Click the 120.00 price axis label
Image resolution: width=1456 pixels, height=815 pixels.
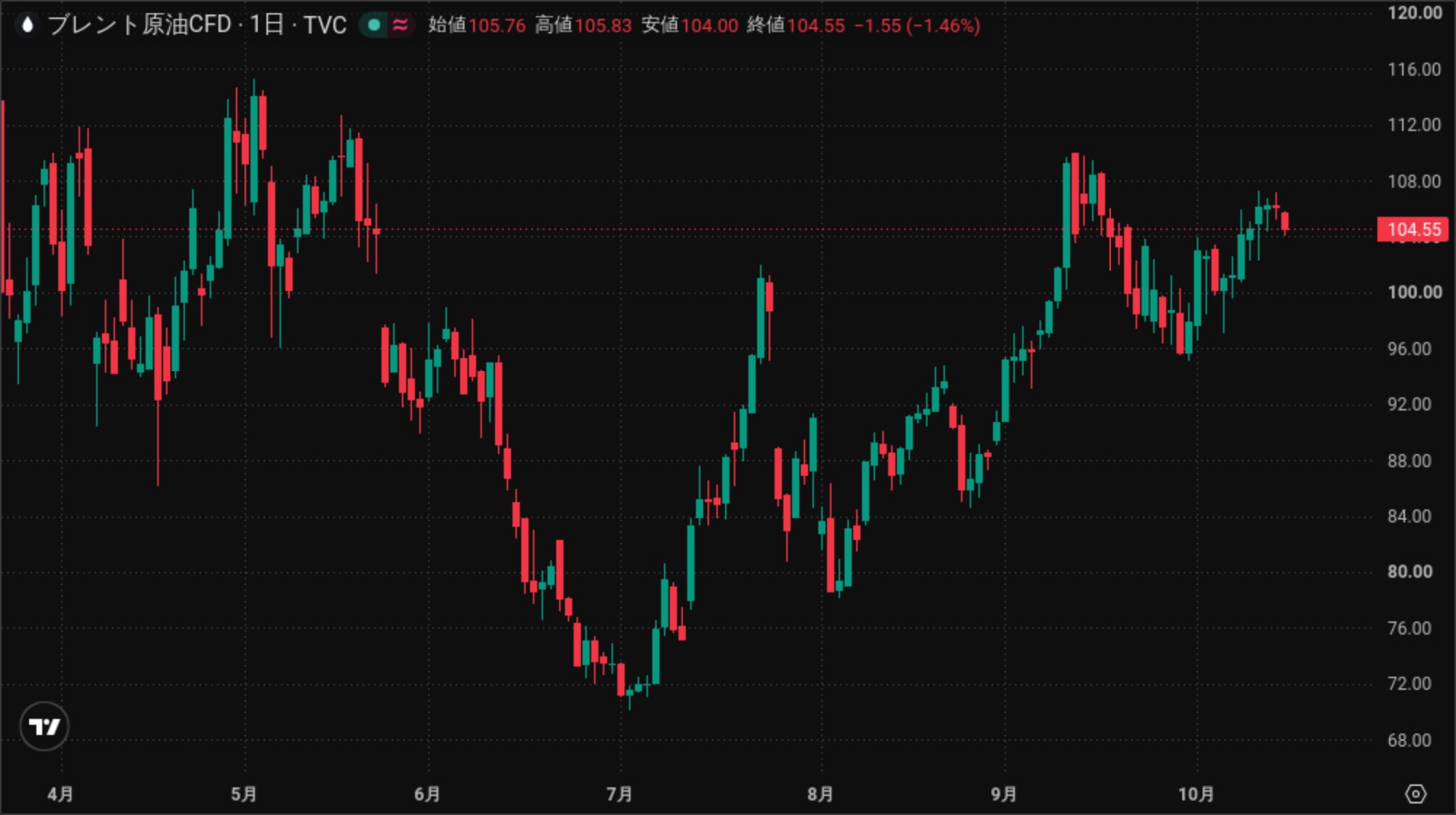tap(1415, 13)
